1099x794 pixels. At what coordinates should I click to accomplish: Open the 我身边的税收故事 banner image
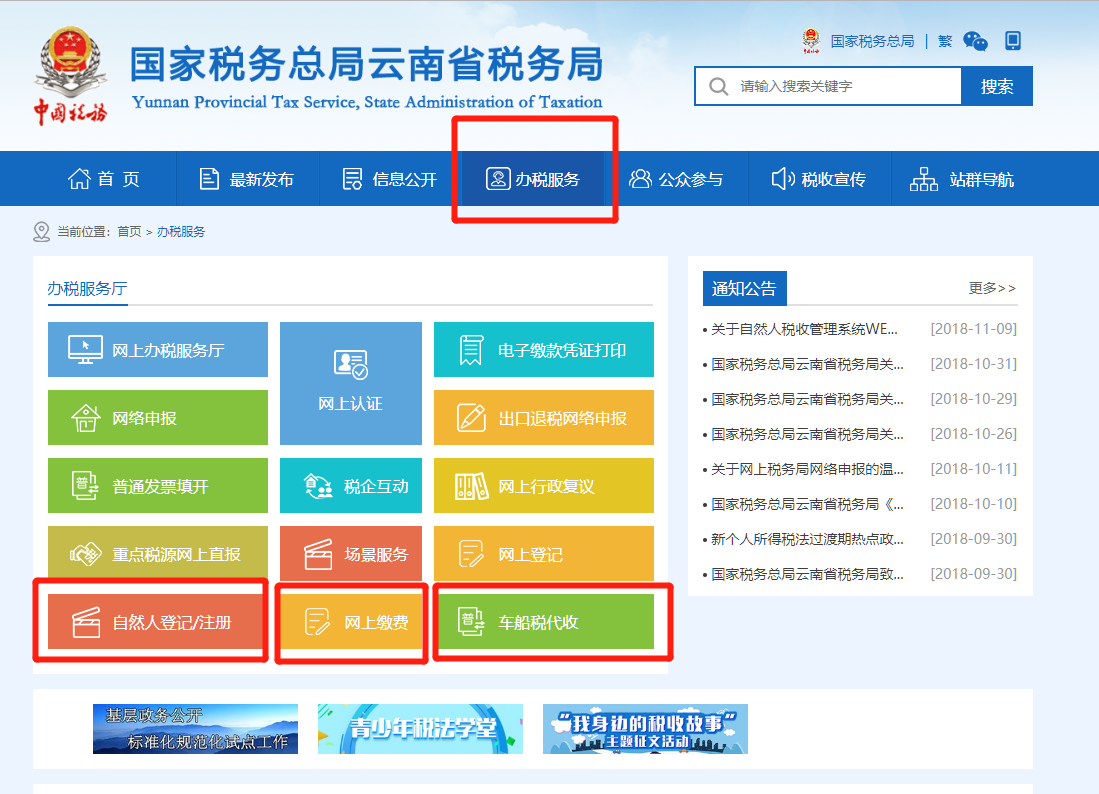646,729
